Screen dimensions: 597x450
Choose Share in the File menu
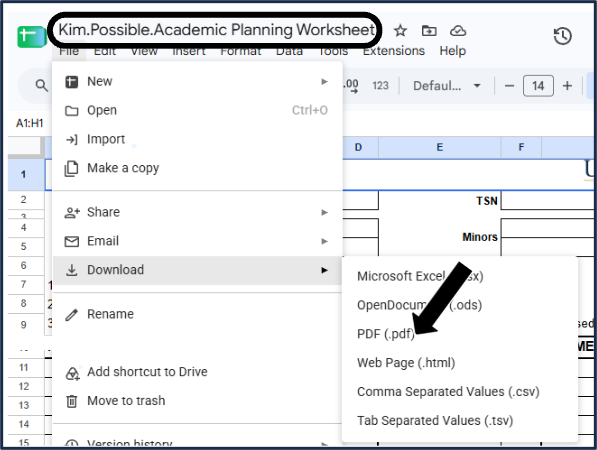pos(197,212)
